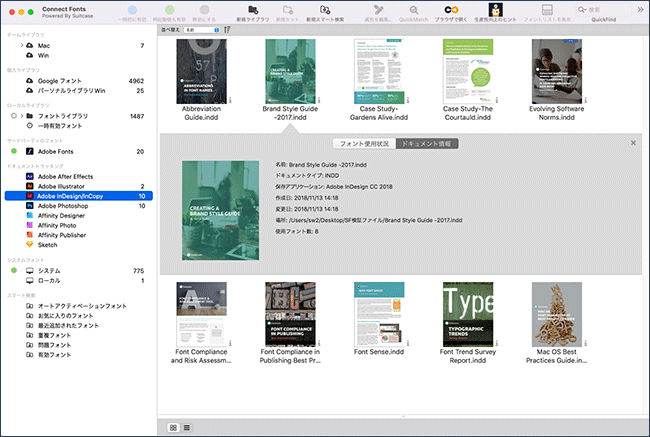Click the QuickFind search field
Image resolution: width=650 pixels, height=437 pixels.
(x=604, y=10)
